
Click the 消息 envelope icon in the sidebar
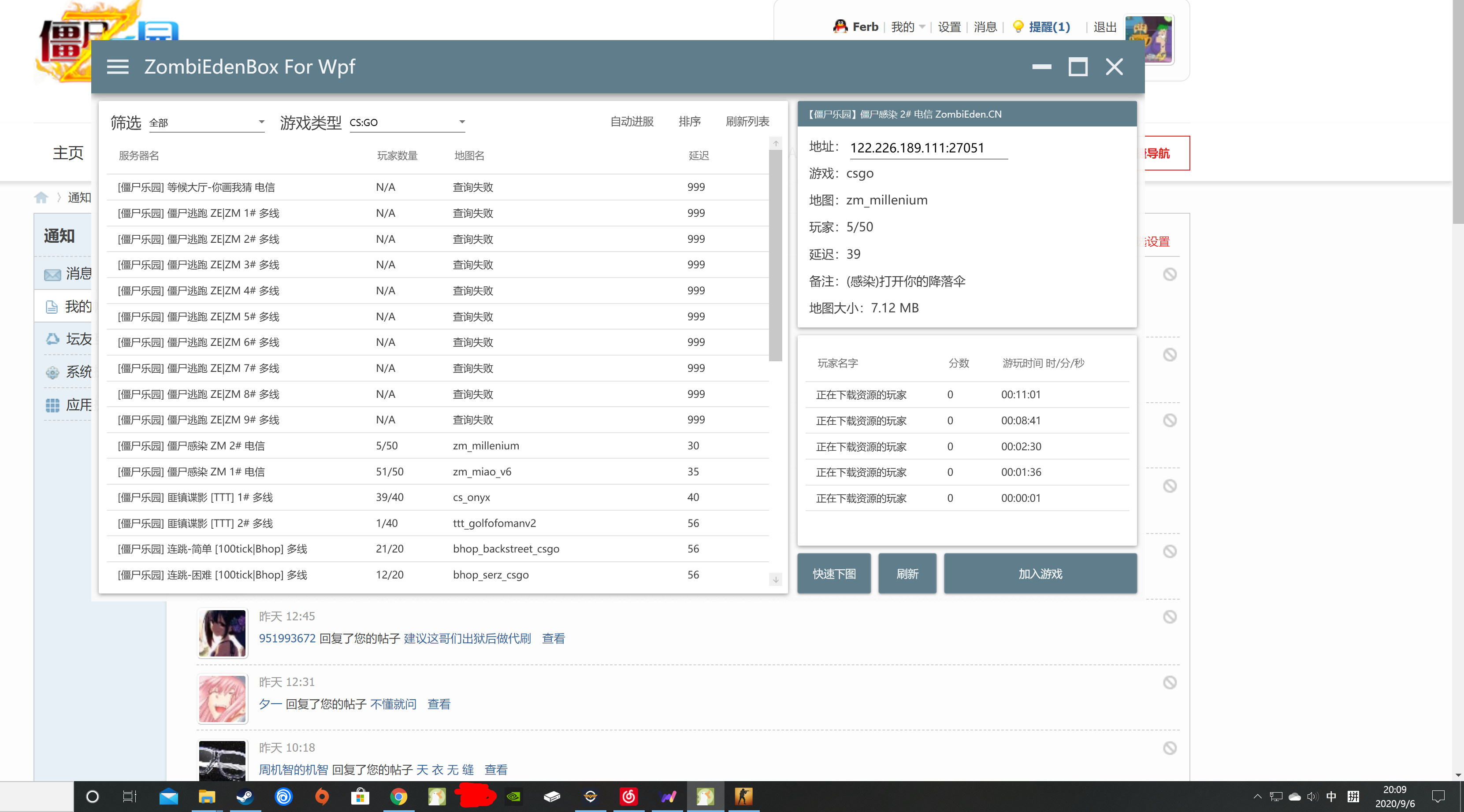pyautogui.click(x=52, y=274)
